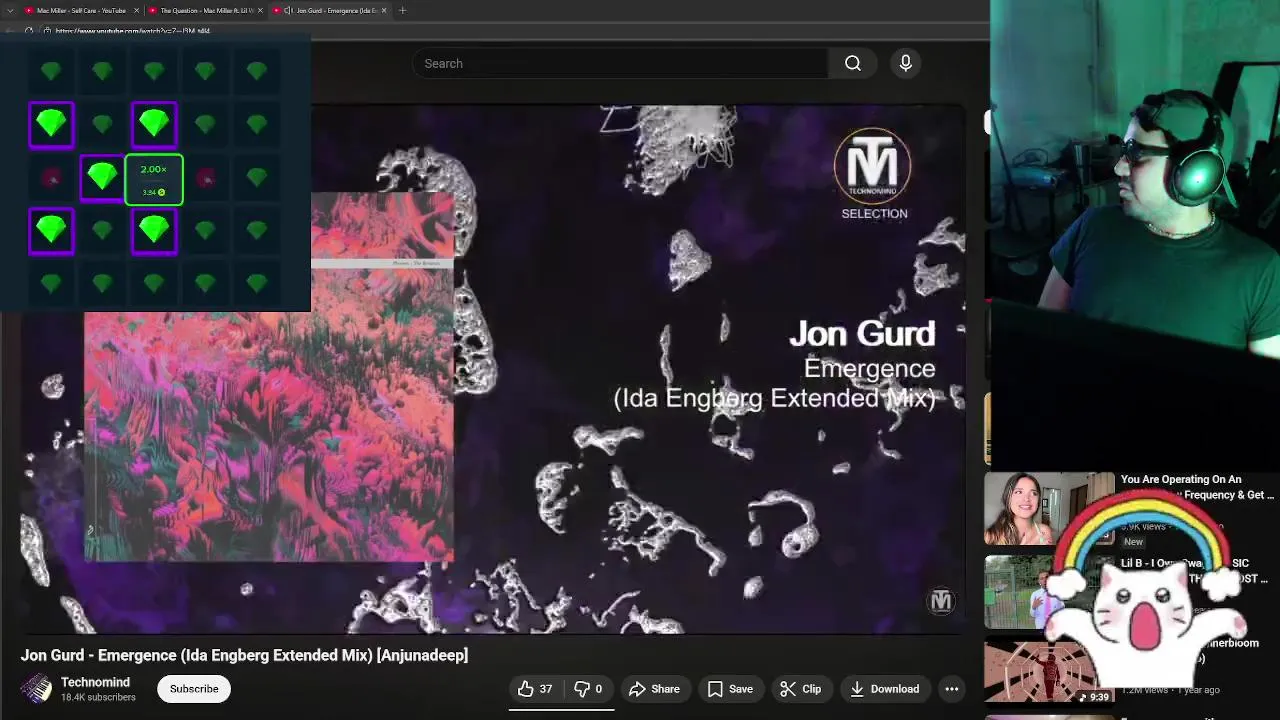Open the suggested video with 9:39 duration
This screenshot has height=720, width=1280.
[x=1049, y=672]
